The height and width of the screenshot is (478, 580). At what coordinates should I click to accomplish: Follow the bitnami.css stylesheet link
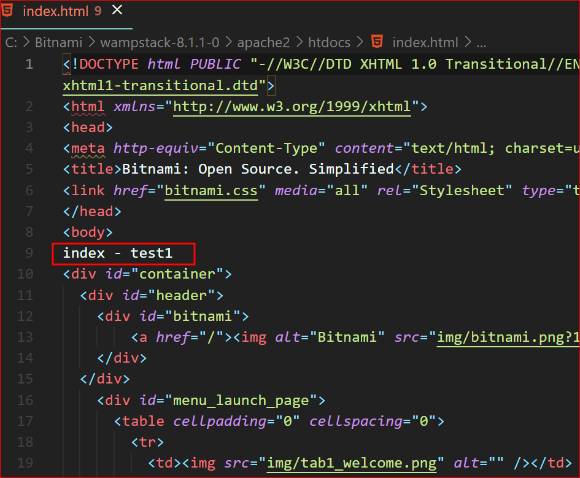(211, 191)
